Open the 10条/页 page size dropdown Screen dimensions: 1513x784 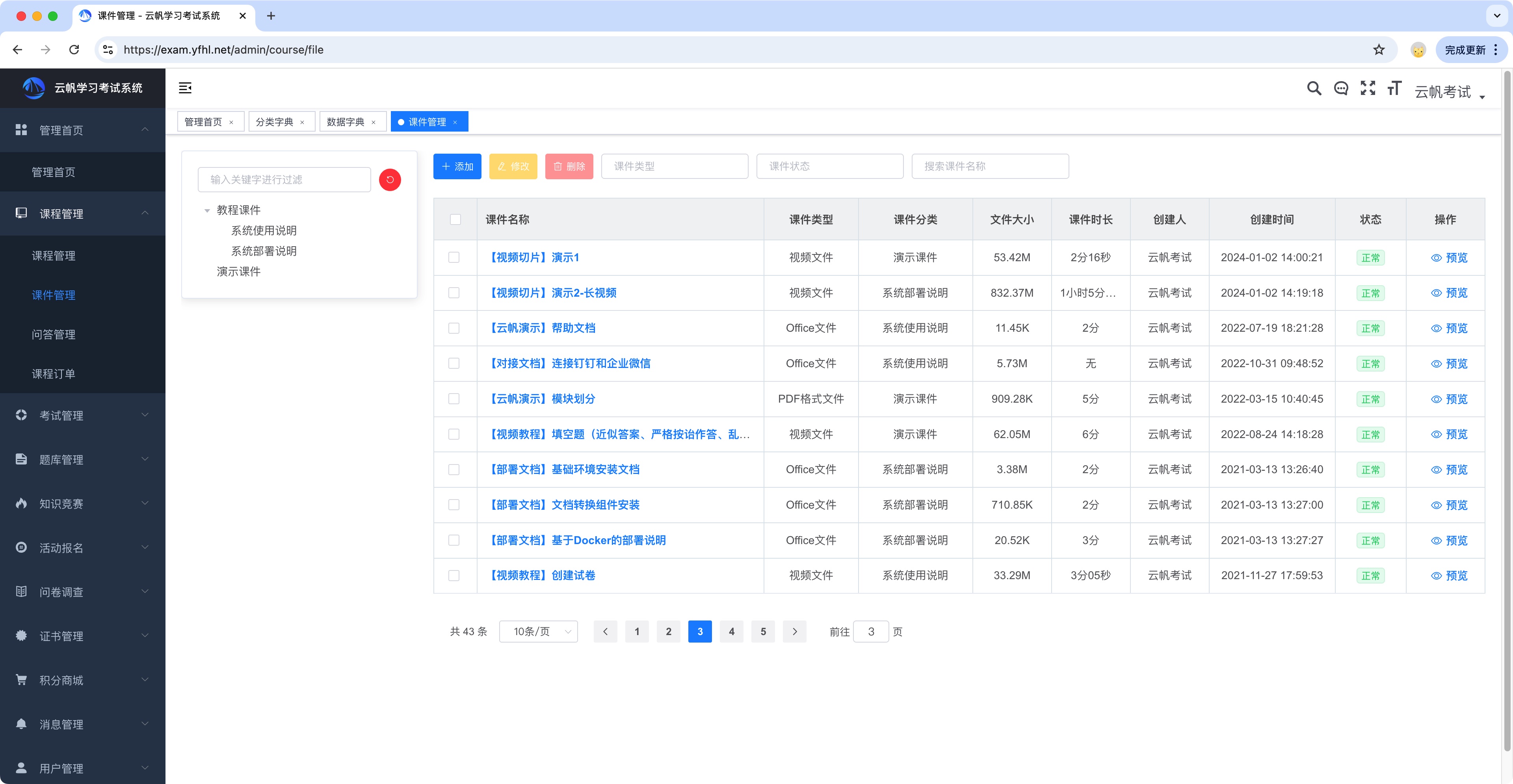click(539, 631)
